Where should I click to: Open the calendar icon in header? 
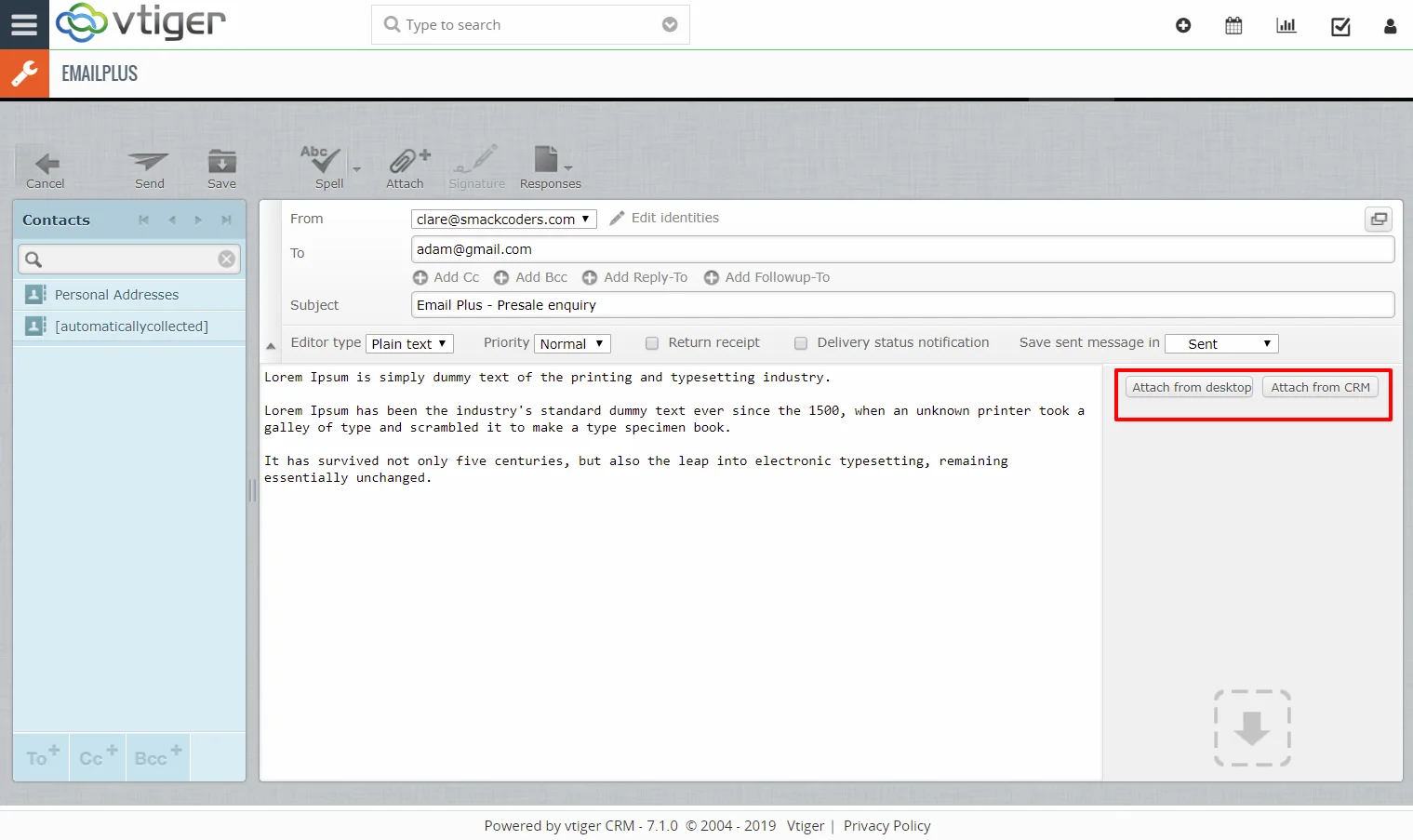[x=1233, y=26]
